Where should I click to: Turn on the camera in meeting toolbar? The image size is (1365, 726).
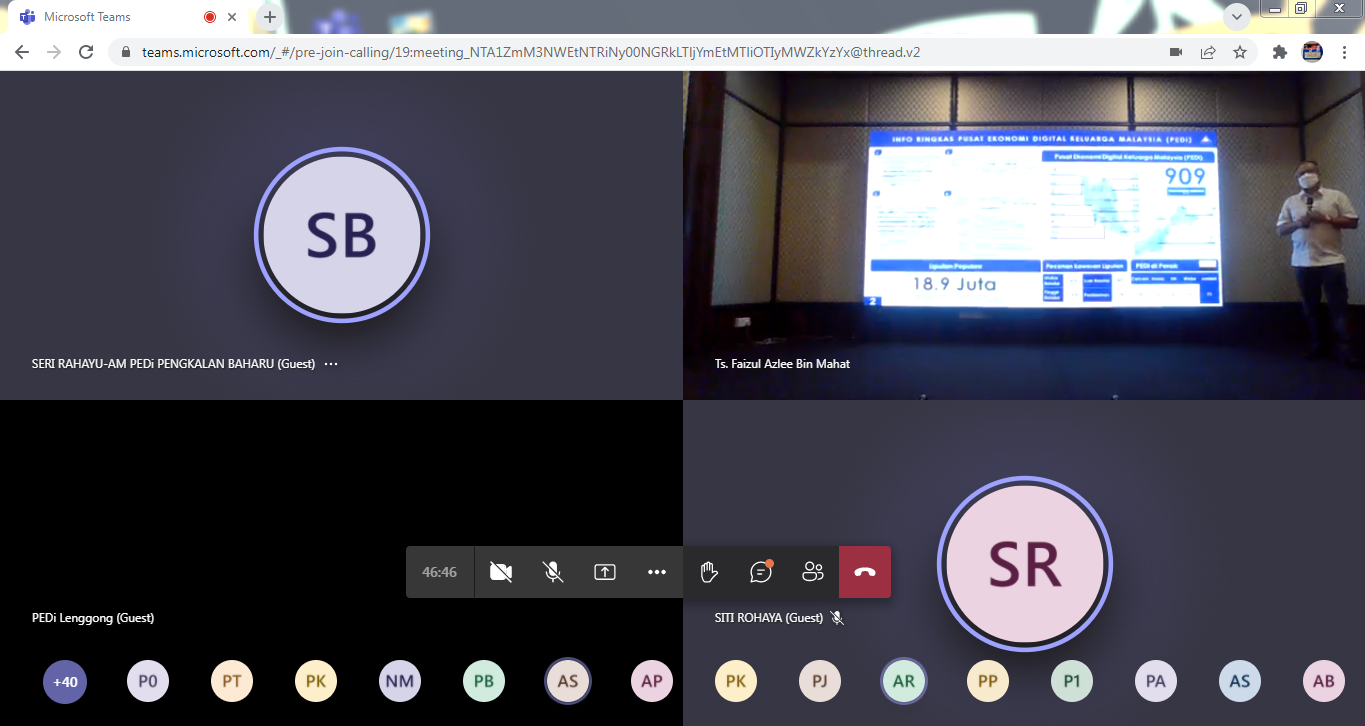[501, 572]
